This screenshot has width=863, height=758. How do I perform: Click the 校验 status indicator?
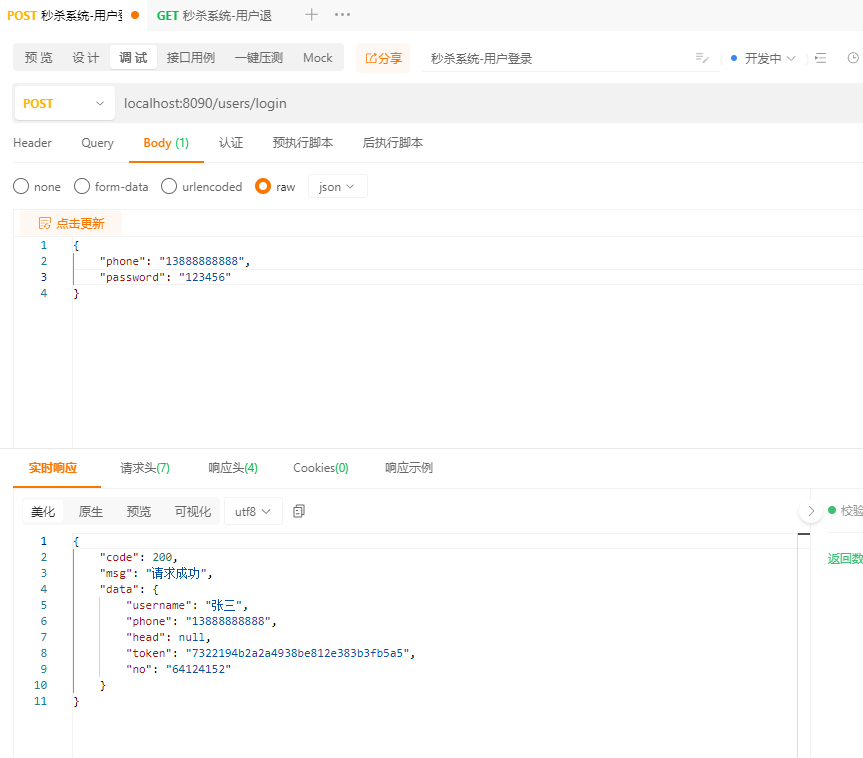click(845, 511)
